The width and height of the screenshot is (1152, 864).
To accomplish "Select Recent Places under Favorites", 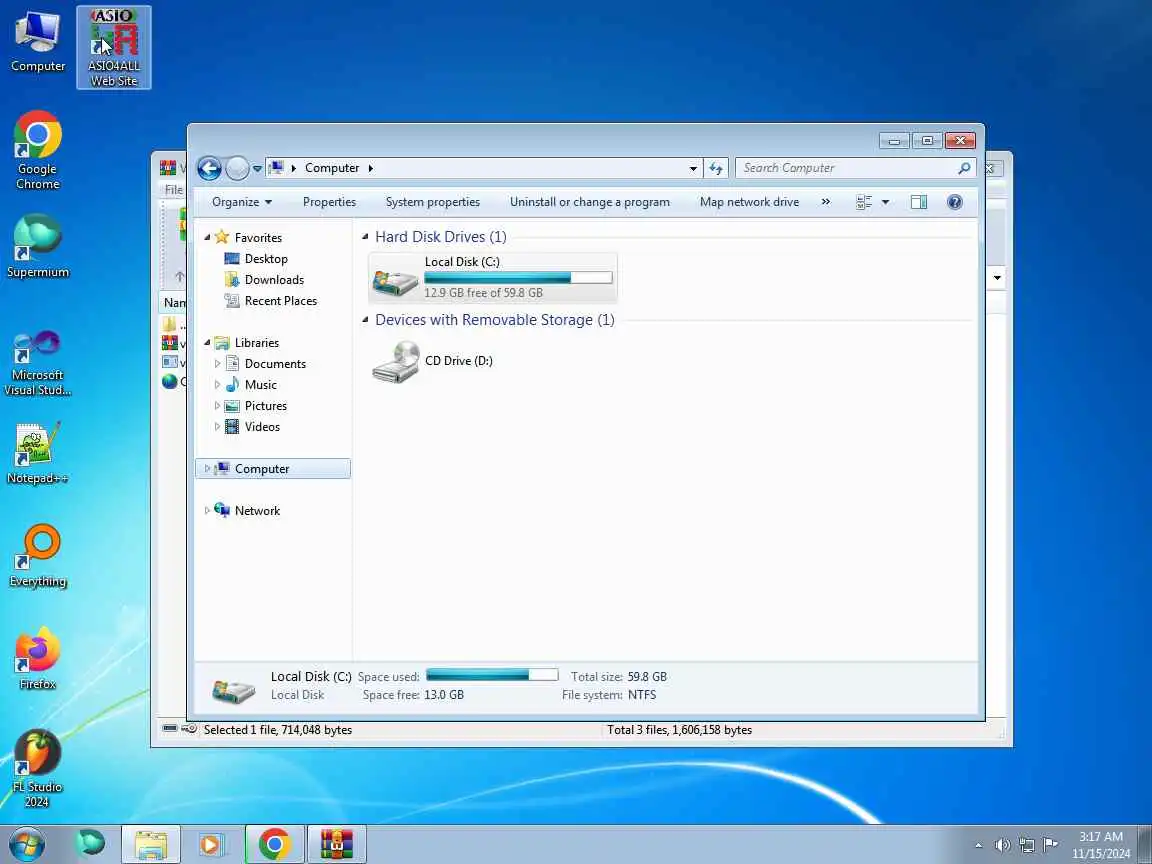I will 281,301.
